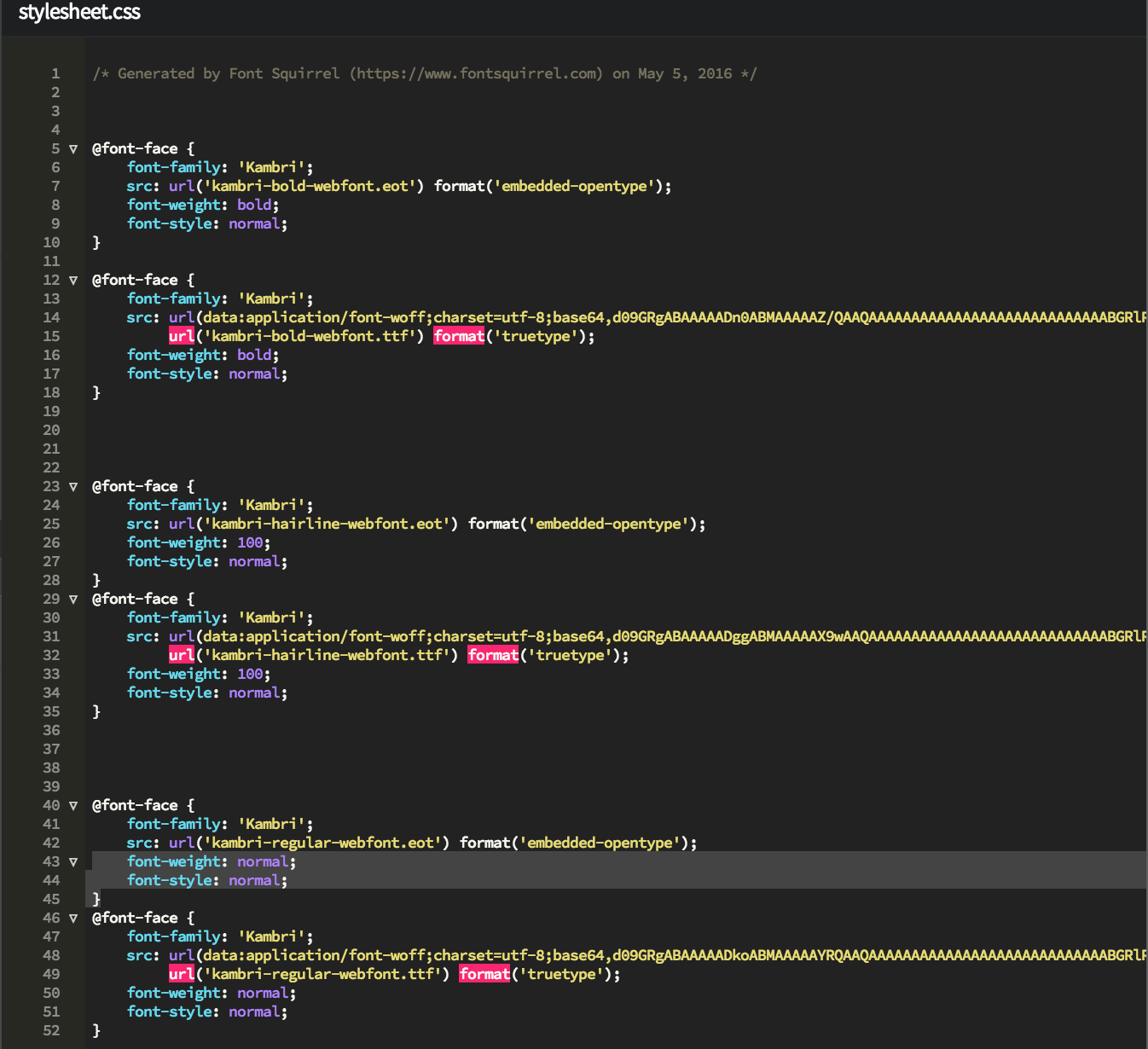Screen dimensions: 1148x1049
Task: Collapse the @font-face block at line 12
Action: click(72, 280)
